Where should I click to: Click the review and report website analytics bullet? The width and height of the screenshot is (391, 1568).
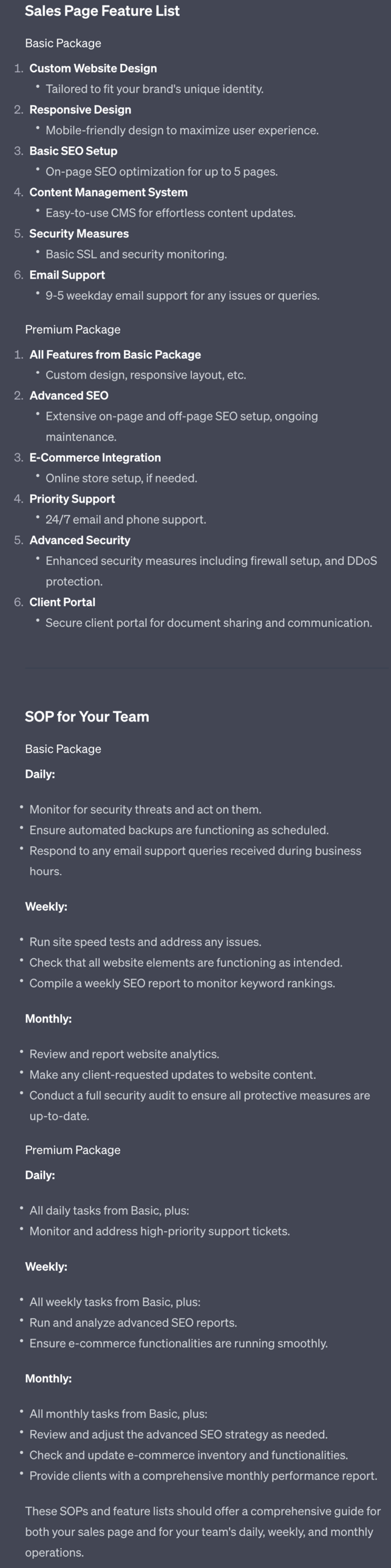click(x=124, y=1054)
